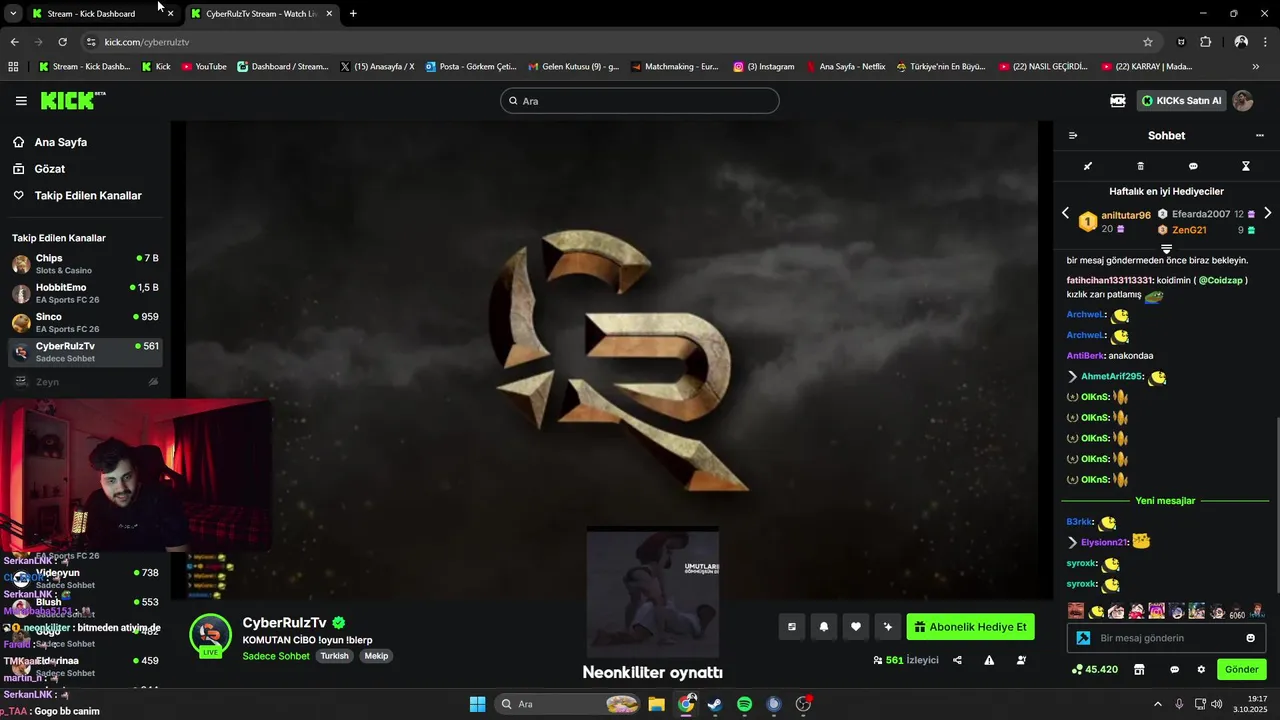Open the (3) Instagram bookmark
The width and height of the screenshot is (1280, 720).
[x=764, y=67]
